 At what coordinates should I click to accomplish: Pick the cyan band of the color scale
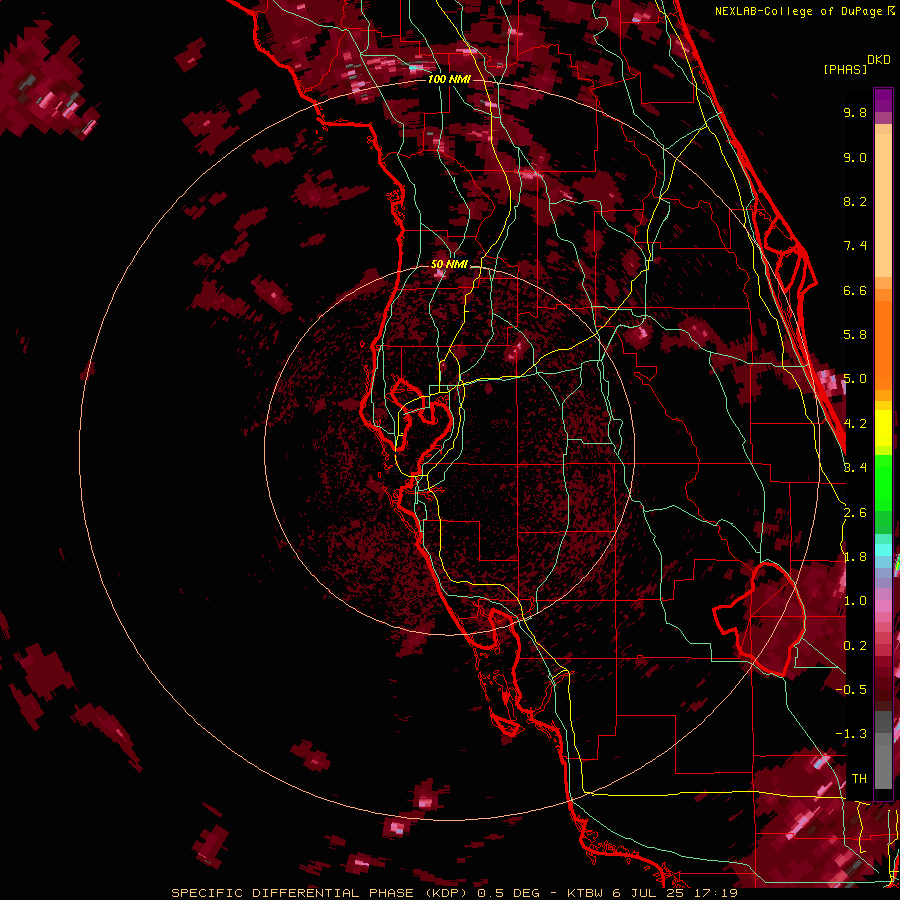point(883,550)
